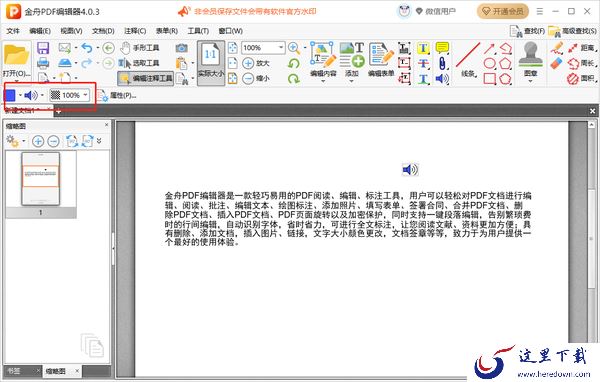Click the Find (查找(F)) button
Viewport: 600px width, 382px height.
[x=527, y=31]
